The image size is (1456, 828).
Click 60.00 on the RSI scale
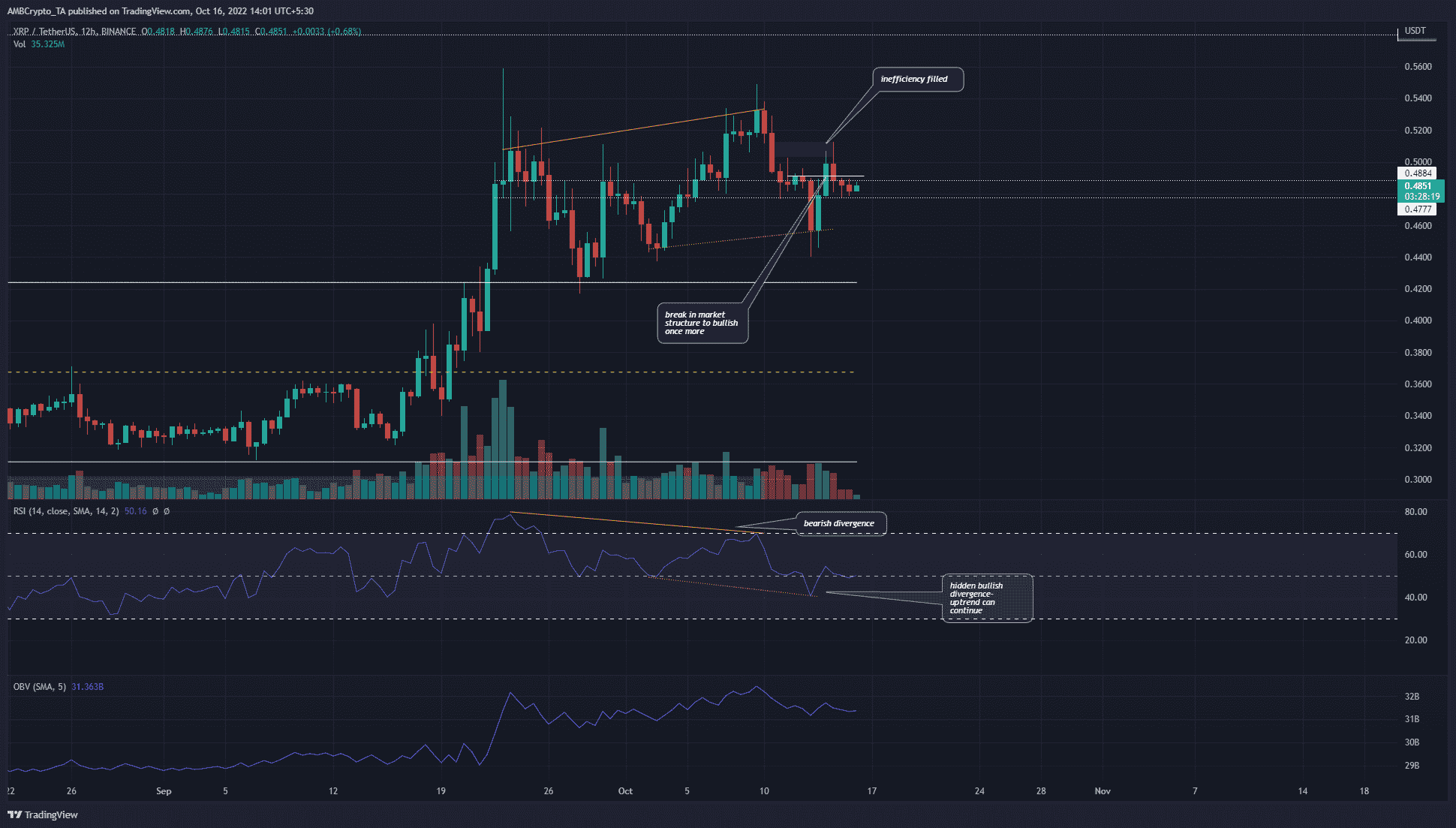[1415, 555]
